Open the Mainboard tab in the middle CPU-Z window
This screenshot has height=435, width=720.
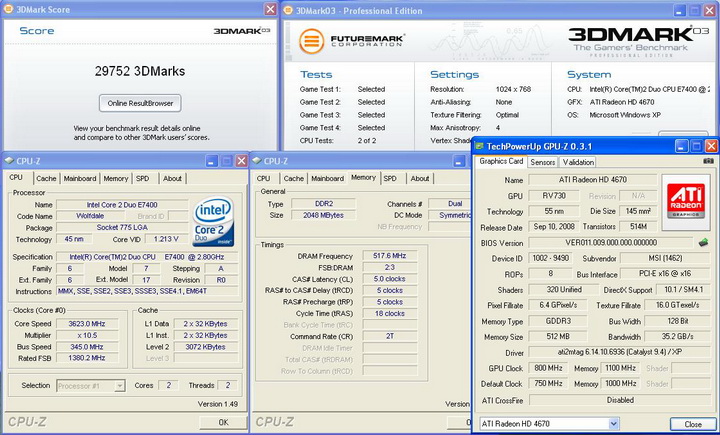(x=327, y=178)
